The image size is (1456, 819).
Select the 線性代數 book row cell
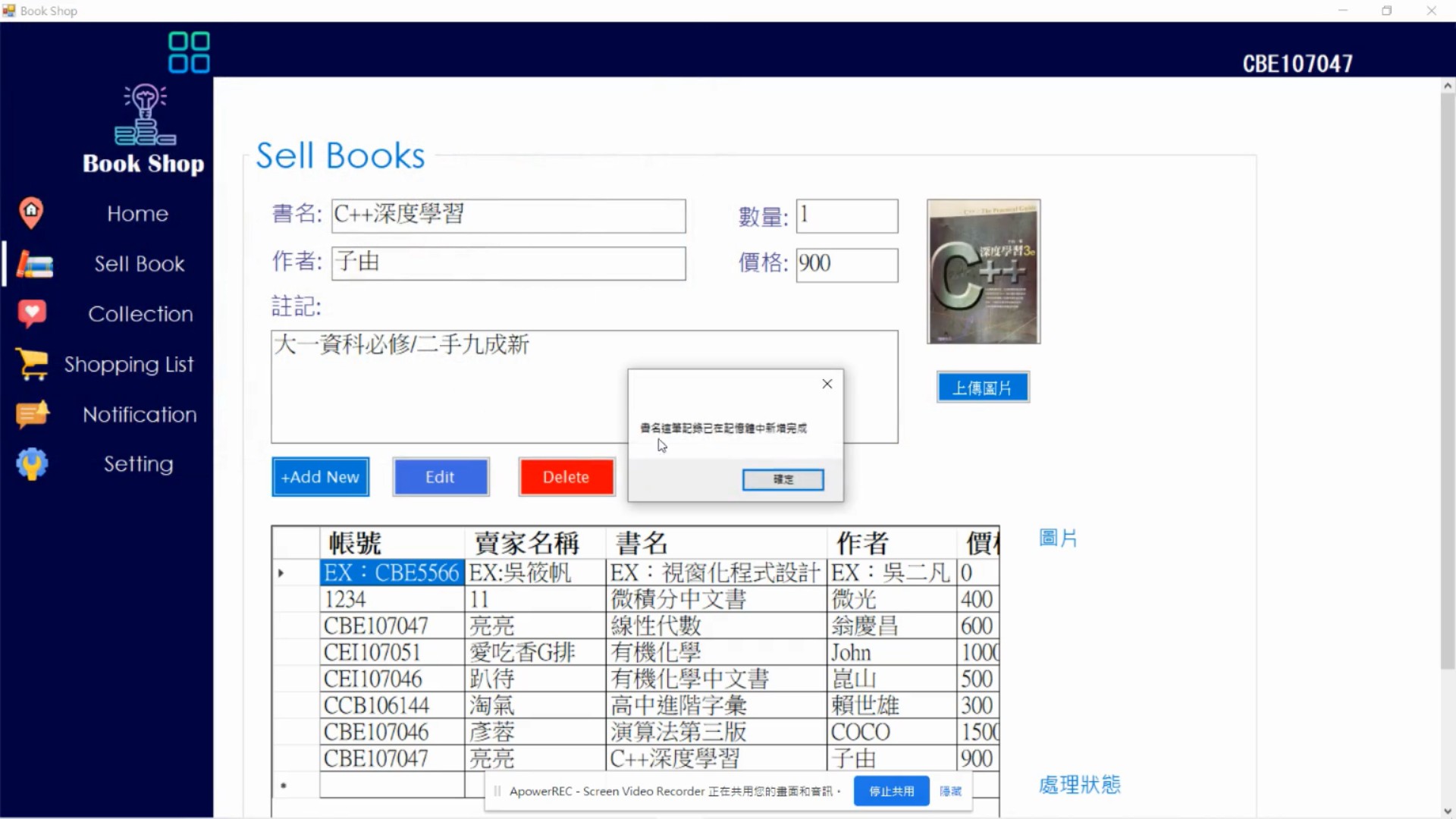[717, 626]
